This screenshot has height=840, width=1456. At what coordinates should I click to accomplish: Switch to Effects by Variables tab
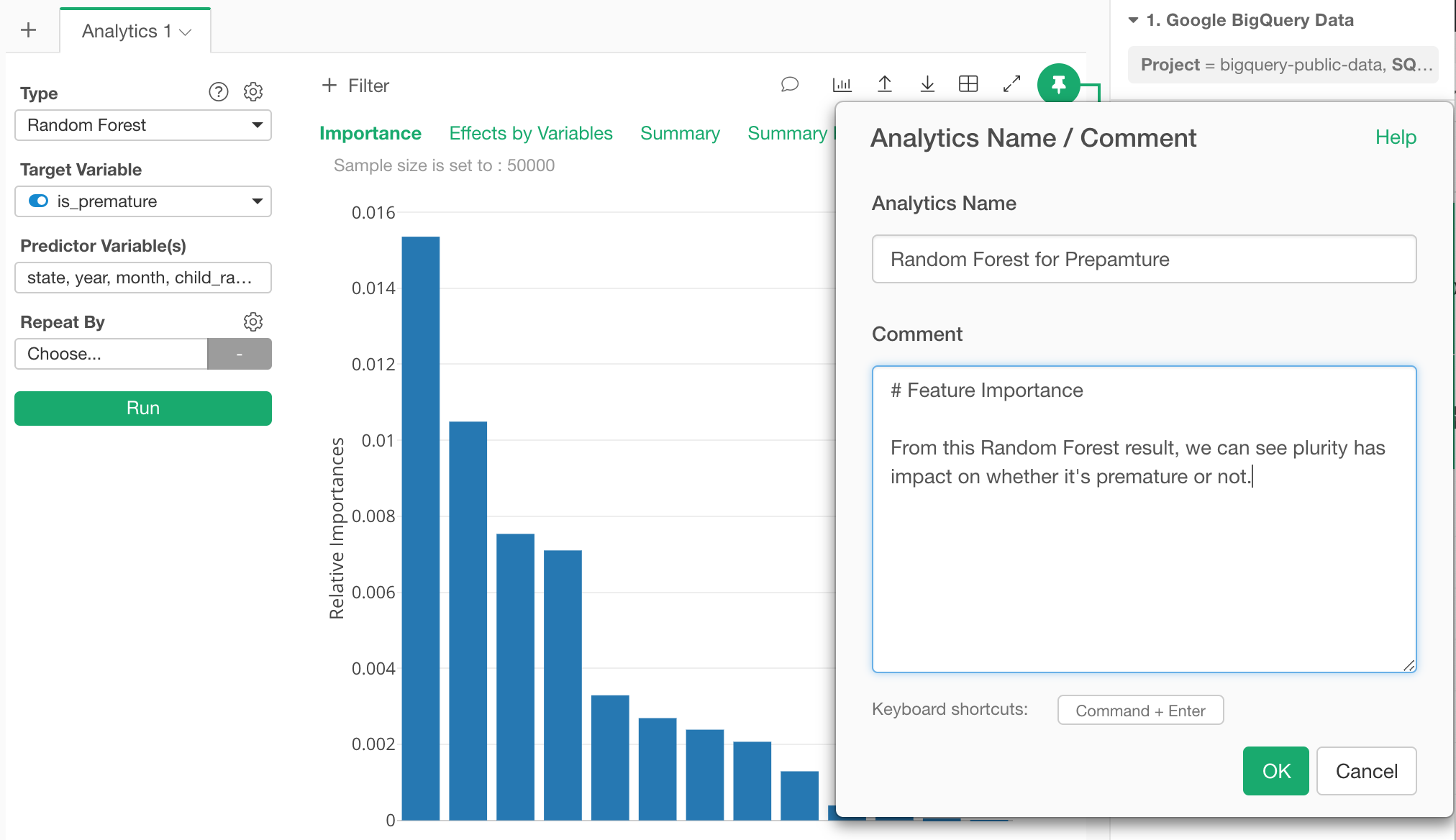point(531,133)
